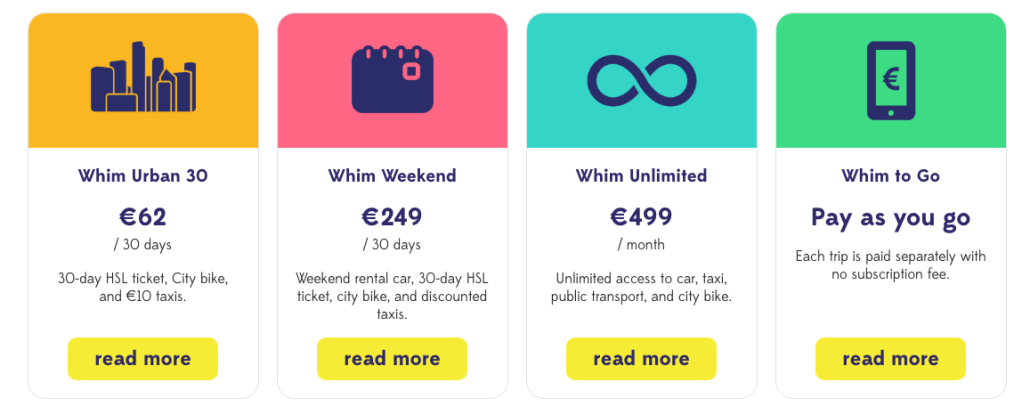Click the €62 price

pos(143,217)
